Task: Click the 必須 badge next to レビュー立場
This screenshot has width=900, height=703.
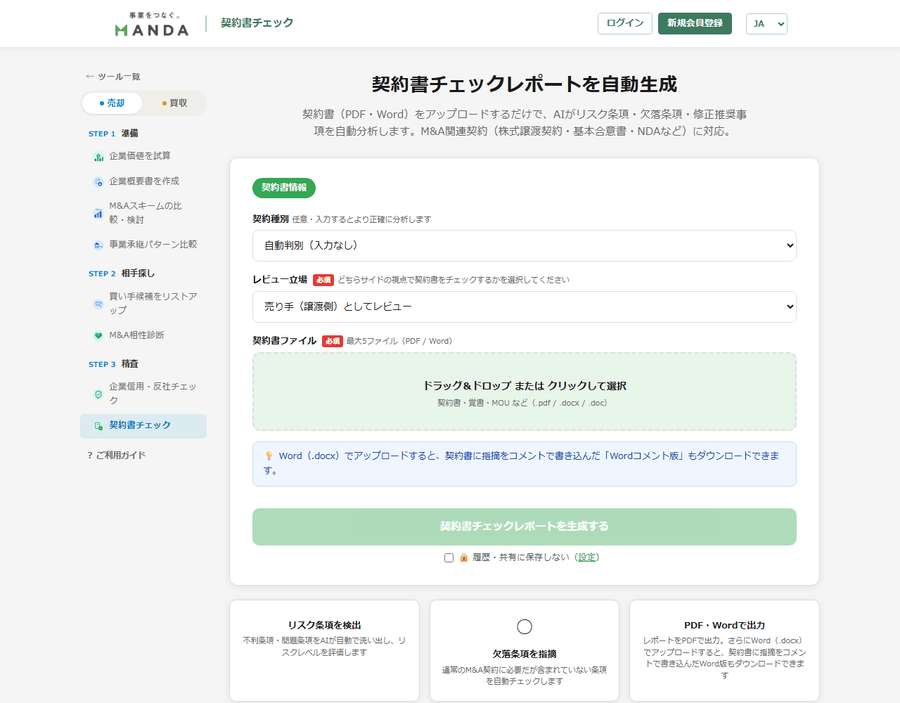Action: point(323,280)
